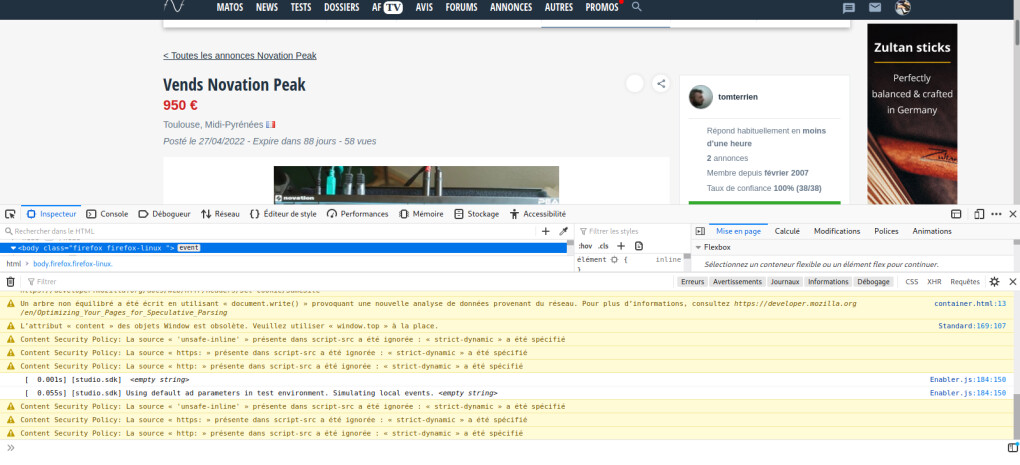Open the user avatar in the site header
The image size is (1020, 465).
coord(902,8)
